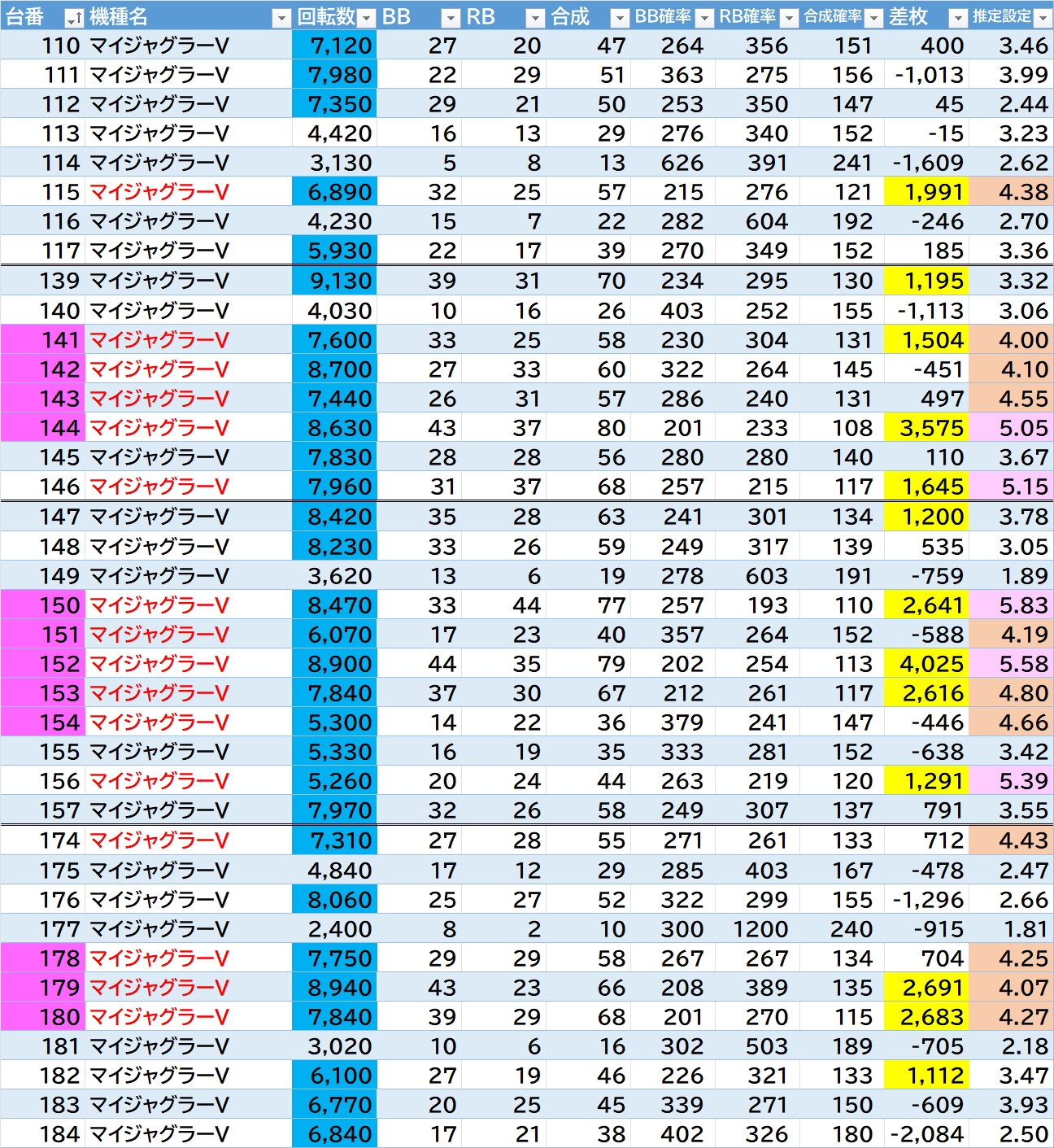The height and width of the screenshot is (1148, 1054).
Task: Select difference cell 1,645
Action: click(926, 487)
